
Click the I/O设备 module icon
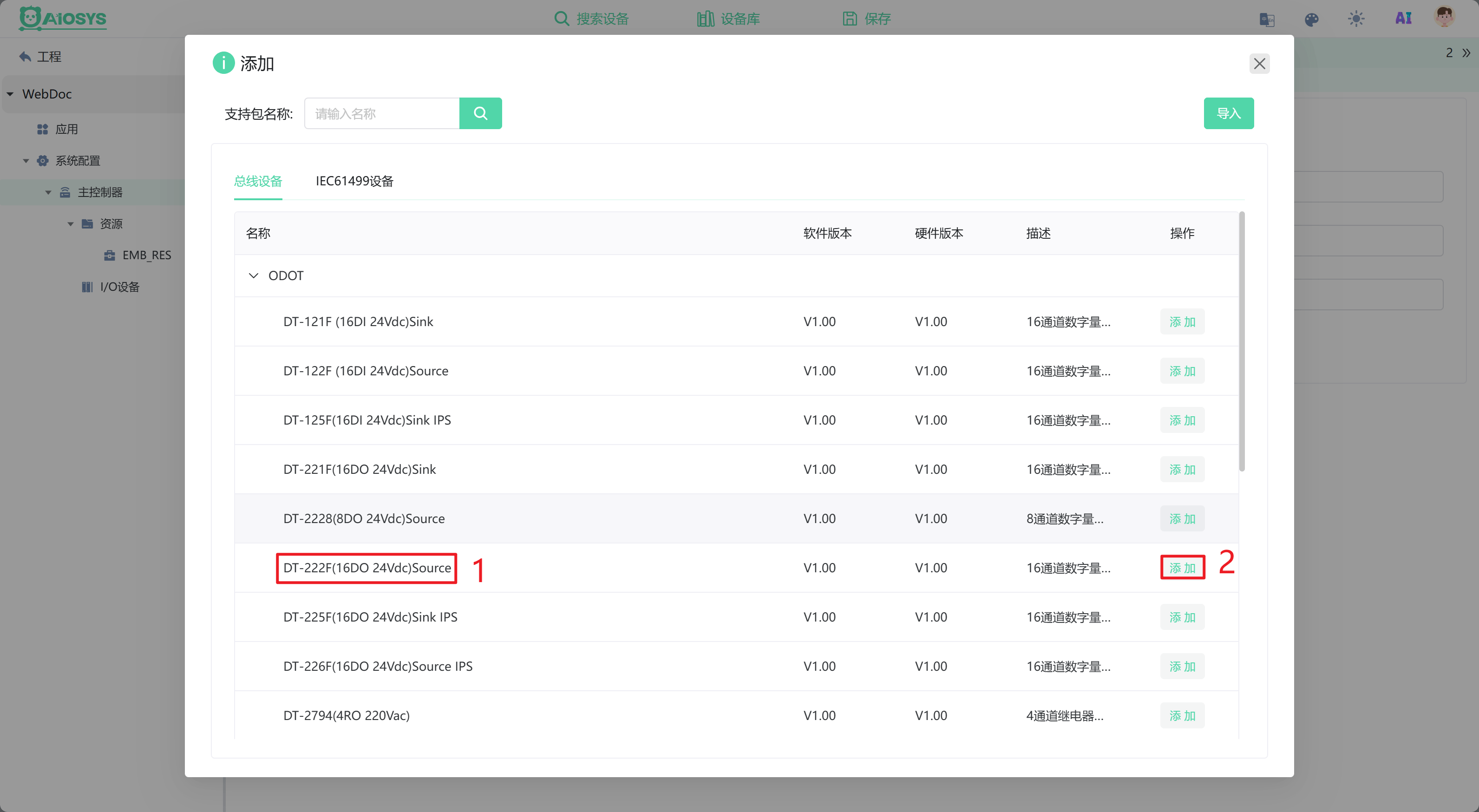coord(87,287)
